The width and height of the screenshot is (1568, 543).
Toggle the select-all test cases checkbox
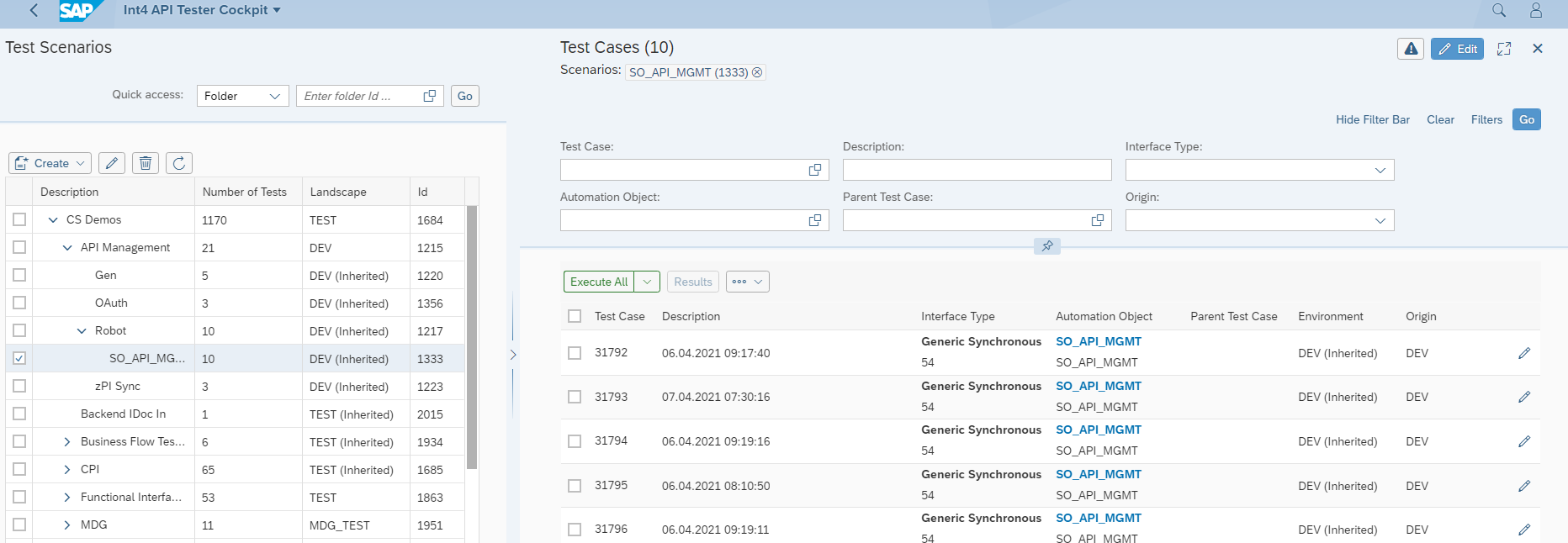tap(575, 316)
